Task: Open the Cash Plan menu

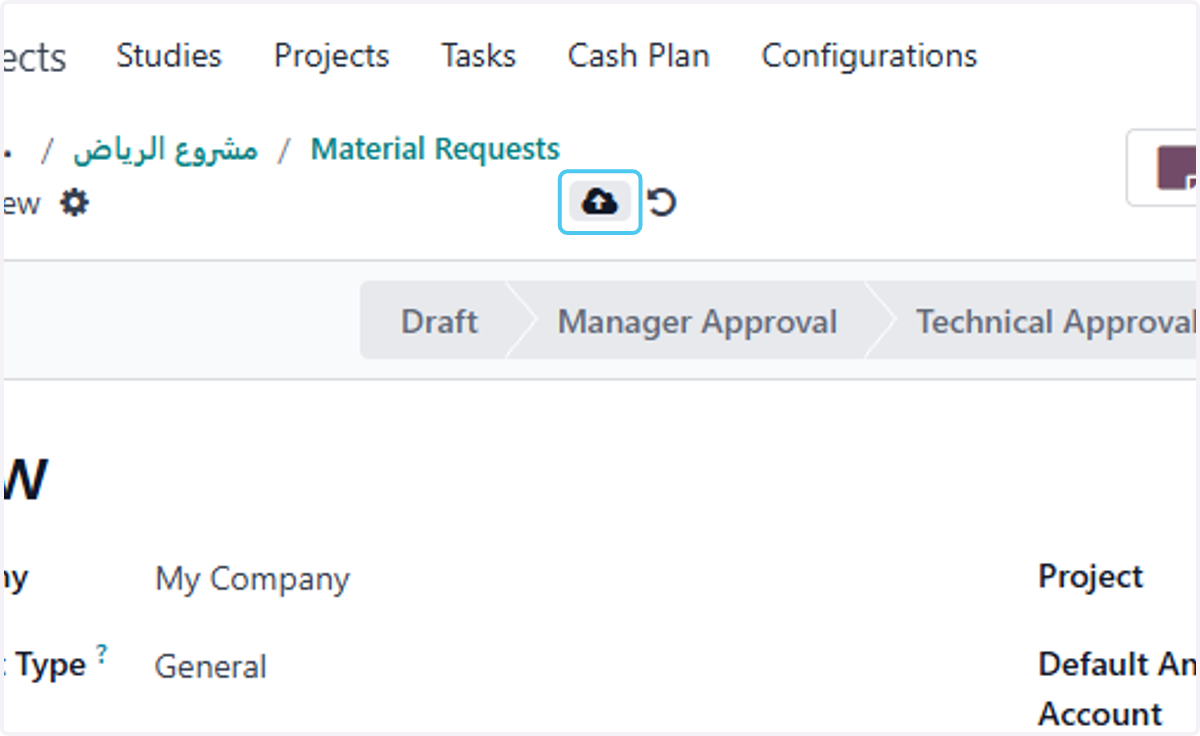Action: [x=639, y=56]
